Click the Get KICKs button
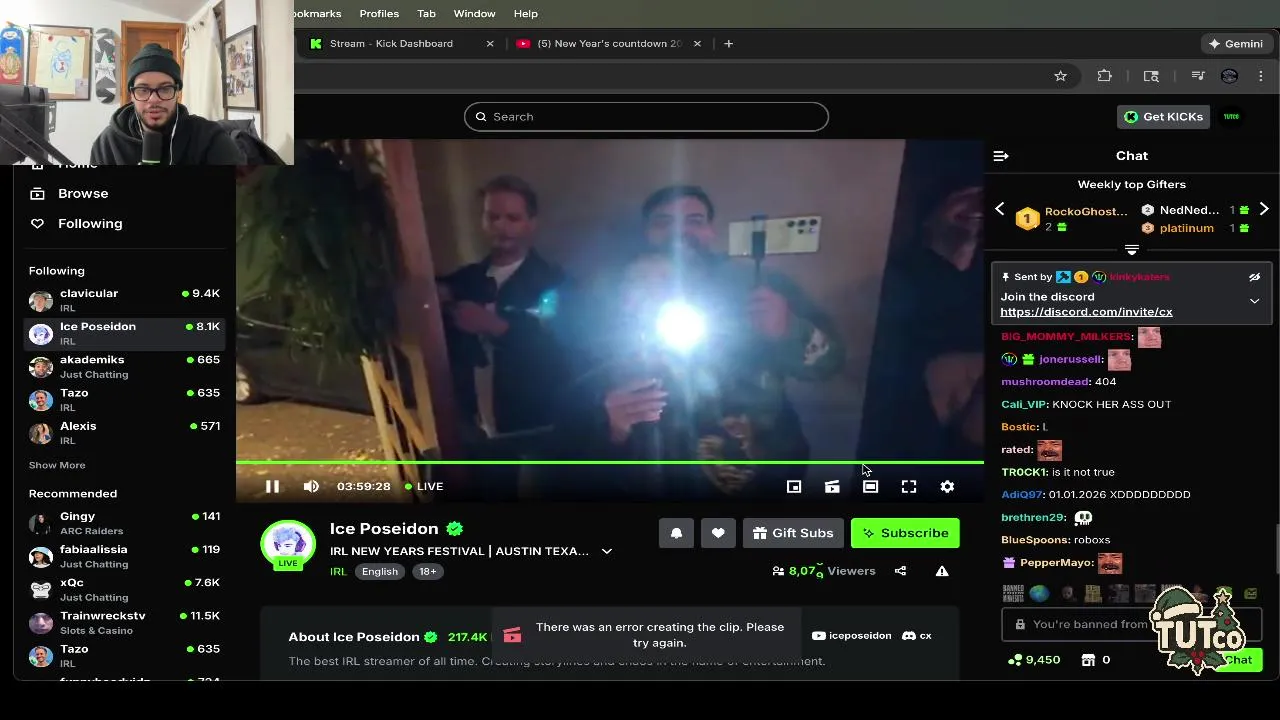The width and height of the screenshot is (1280, 720). (x=1163, y=117)
